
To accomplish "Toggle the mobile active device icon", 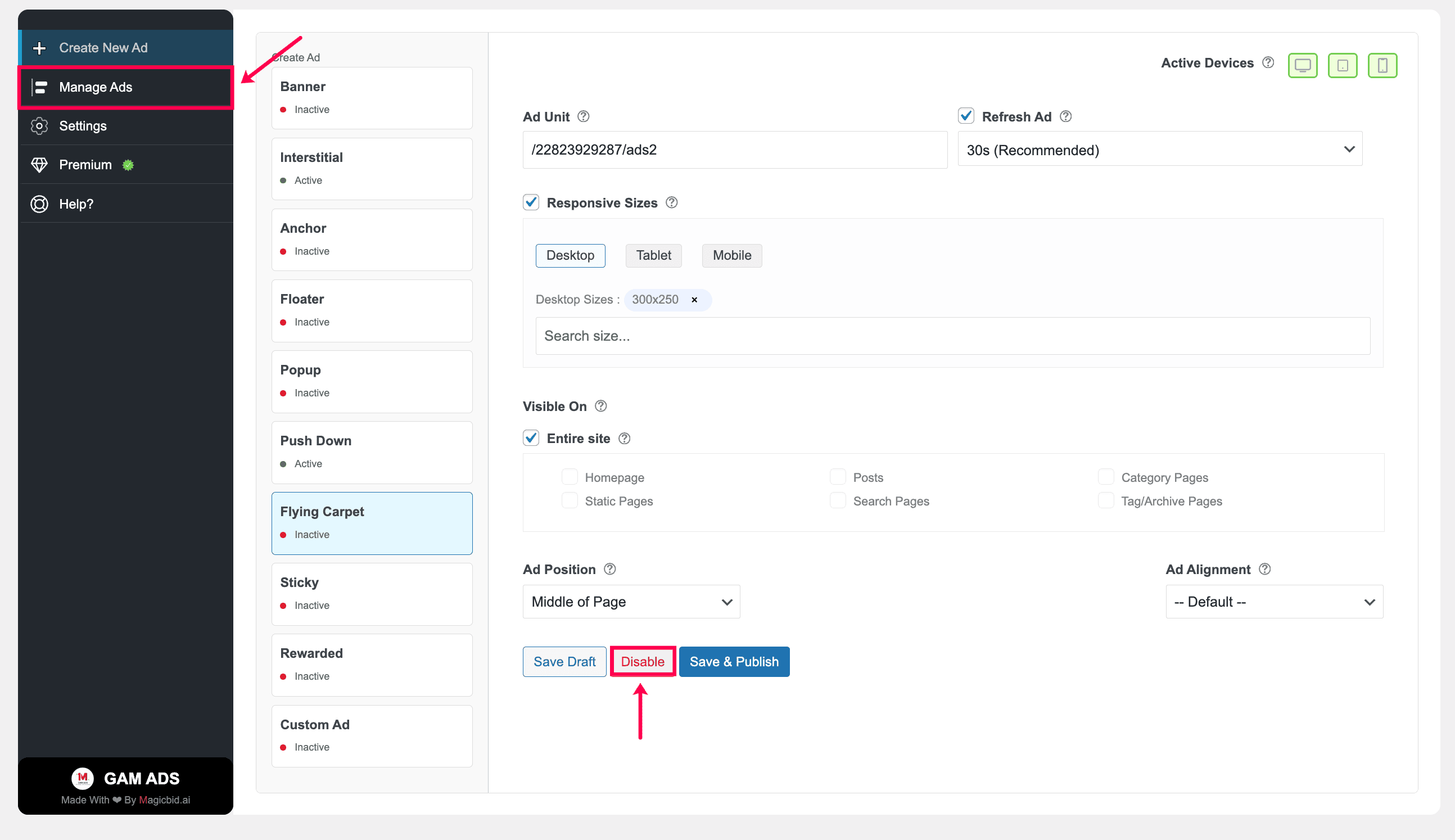I will point(1382,65).
